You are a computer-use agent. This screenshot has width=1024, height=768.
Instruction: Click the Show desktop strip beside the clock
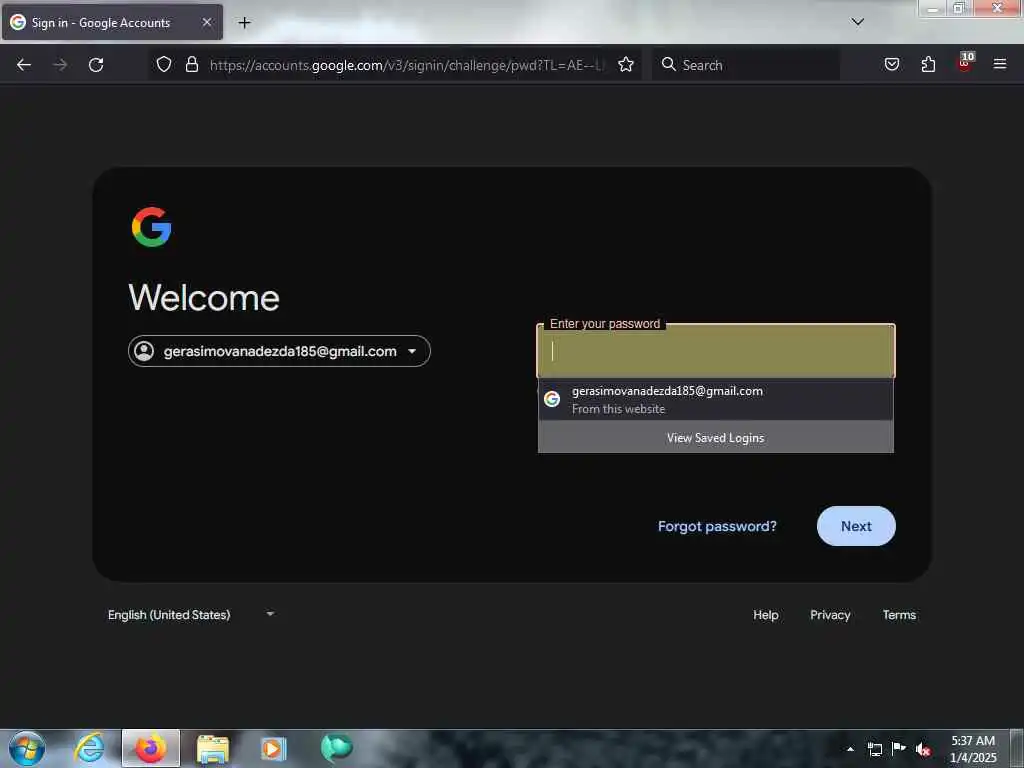coord(1017,748)
